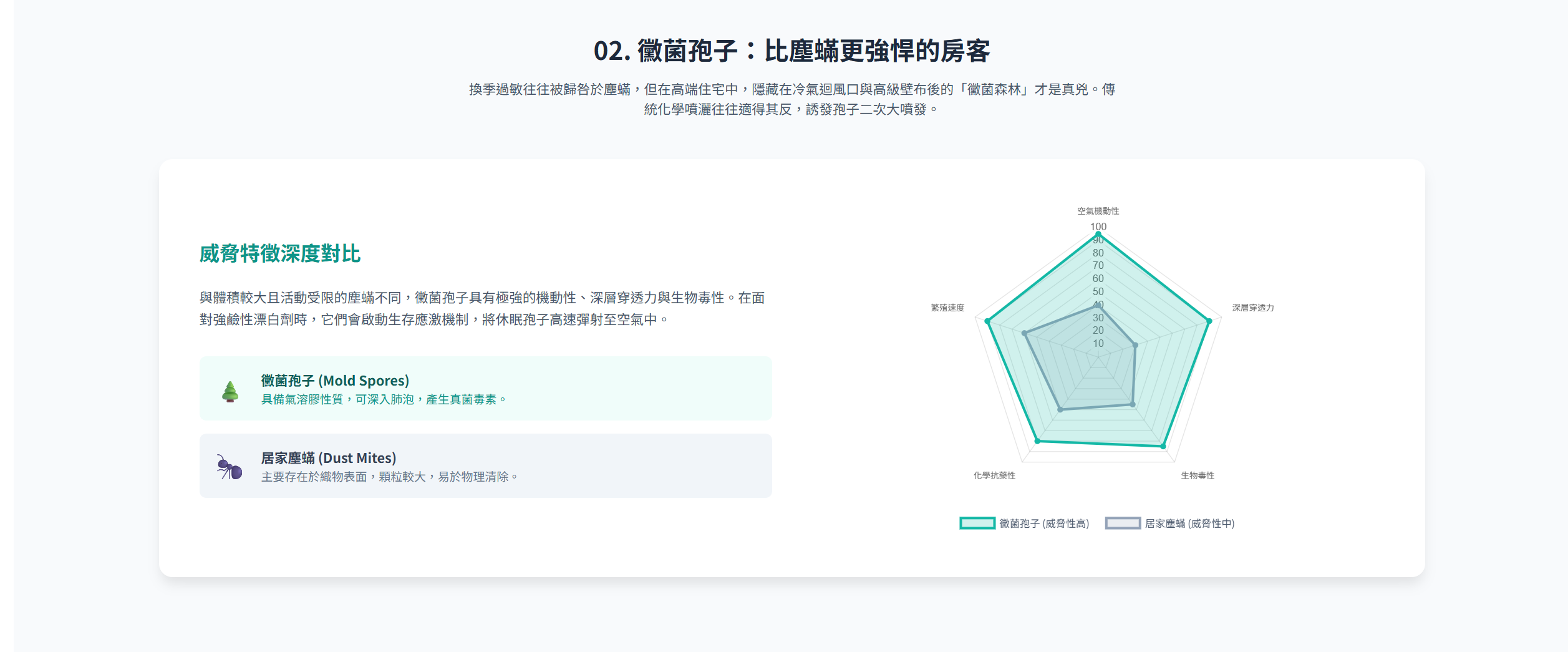Click the gray legend swatch for 居家塵蟎

[1122, 523]
